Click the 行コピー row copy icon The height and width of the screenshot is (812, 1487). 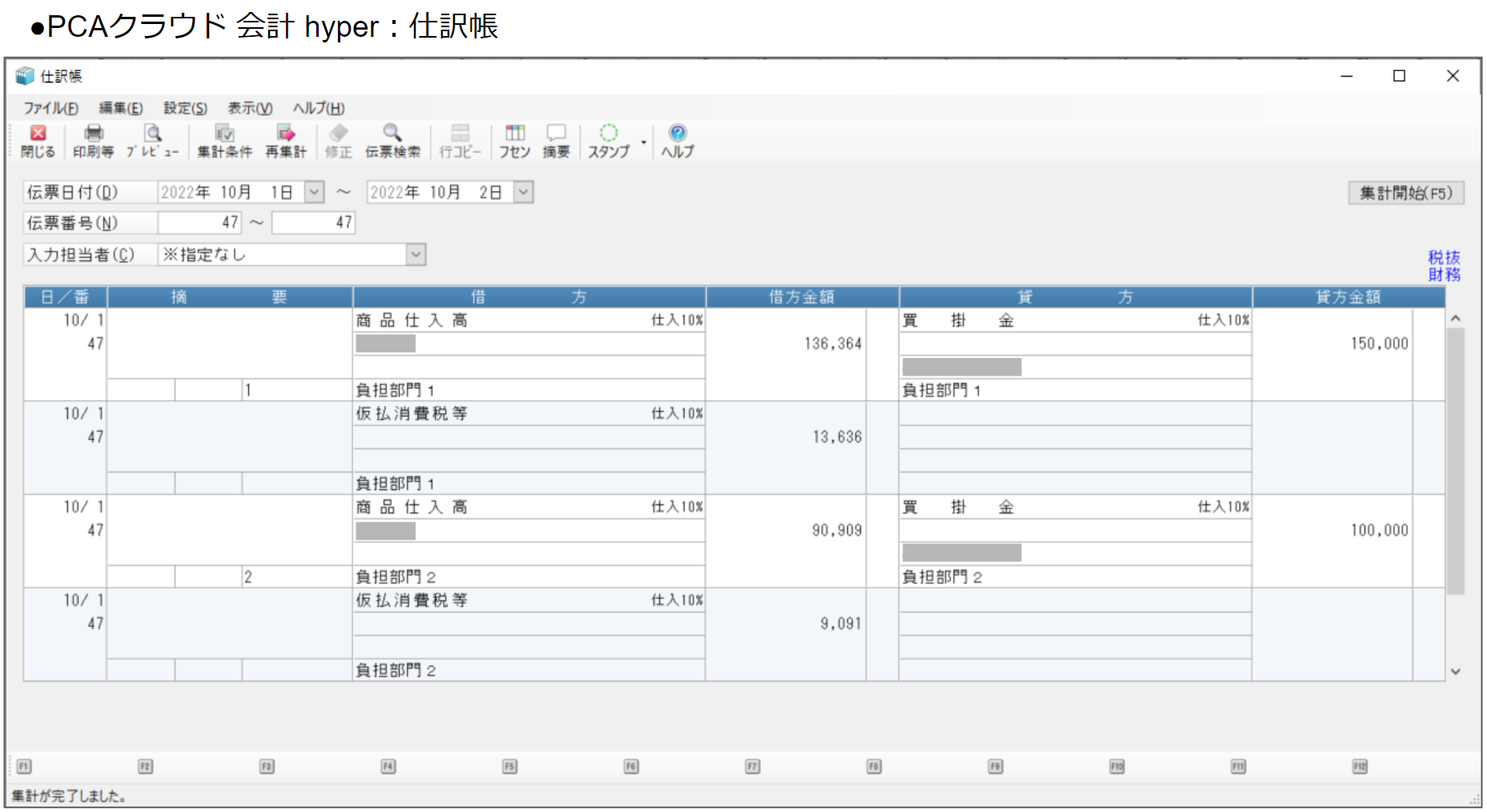coord(460,141)
